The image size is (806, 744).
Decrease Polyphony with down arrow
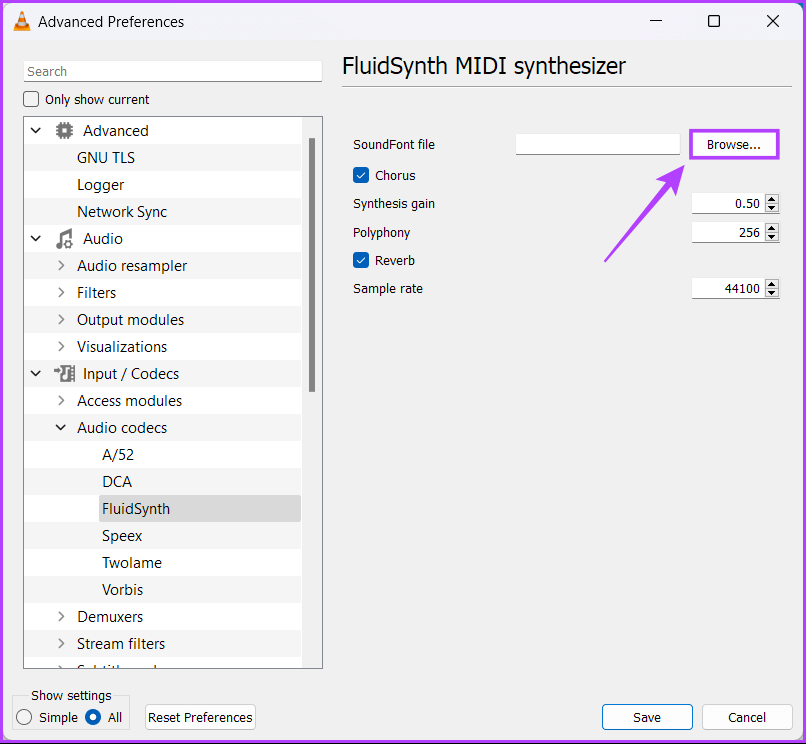tap(772, 237)
